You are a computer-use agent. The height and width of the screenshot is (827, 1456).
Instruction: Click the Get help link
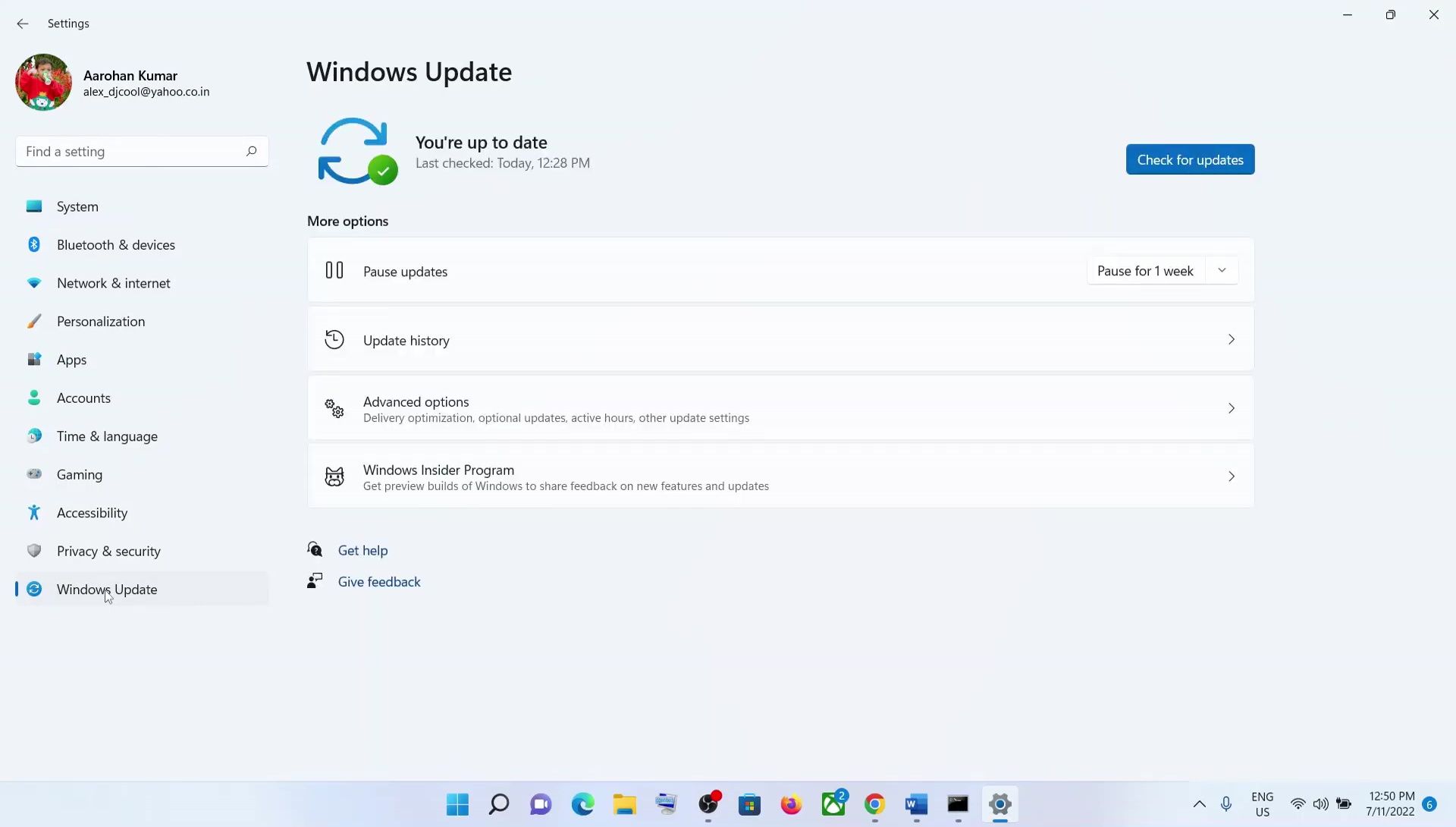[x=362, y=550]
